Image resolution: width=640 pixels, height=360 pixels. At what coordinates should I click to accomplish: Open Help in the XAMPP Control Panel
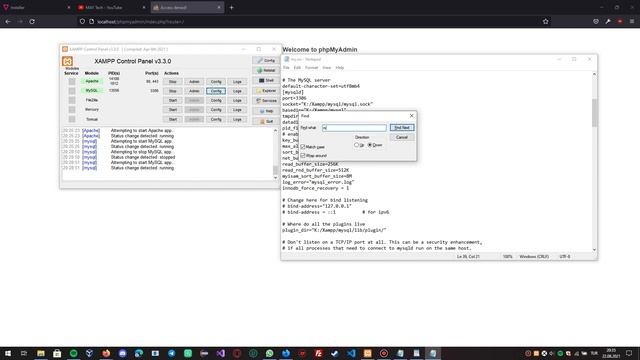pos(266,111)
